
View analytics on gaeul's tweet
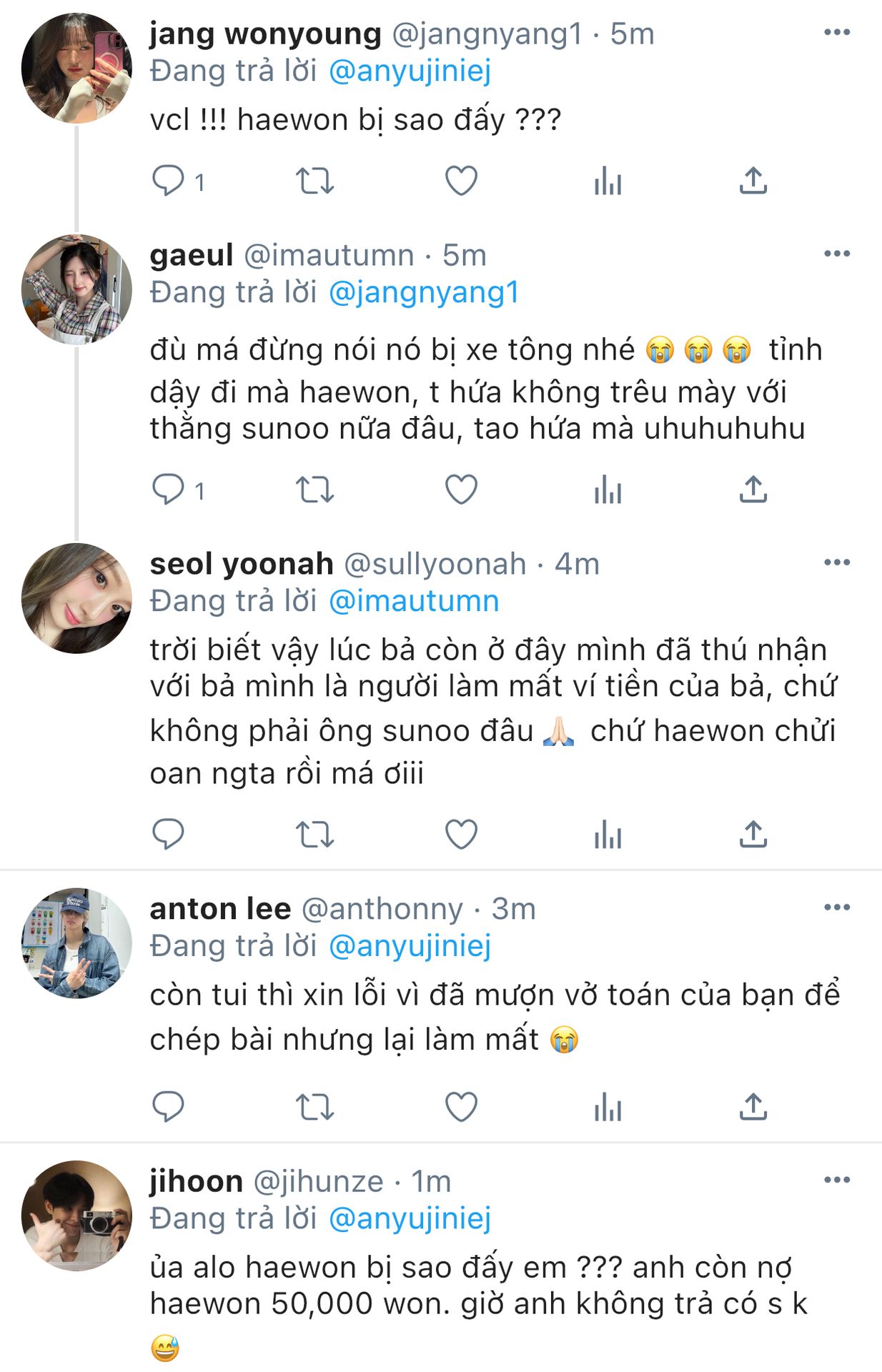coord(608,490)
